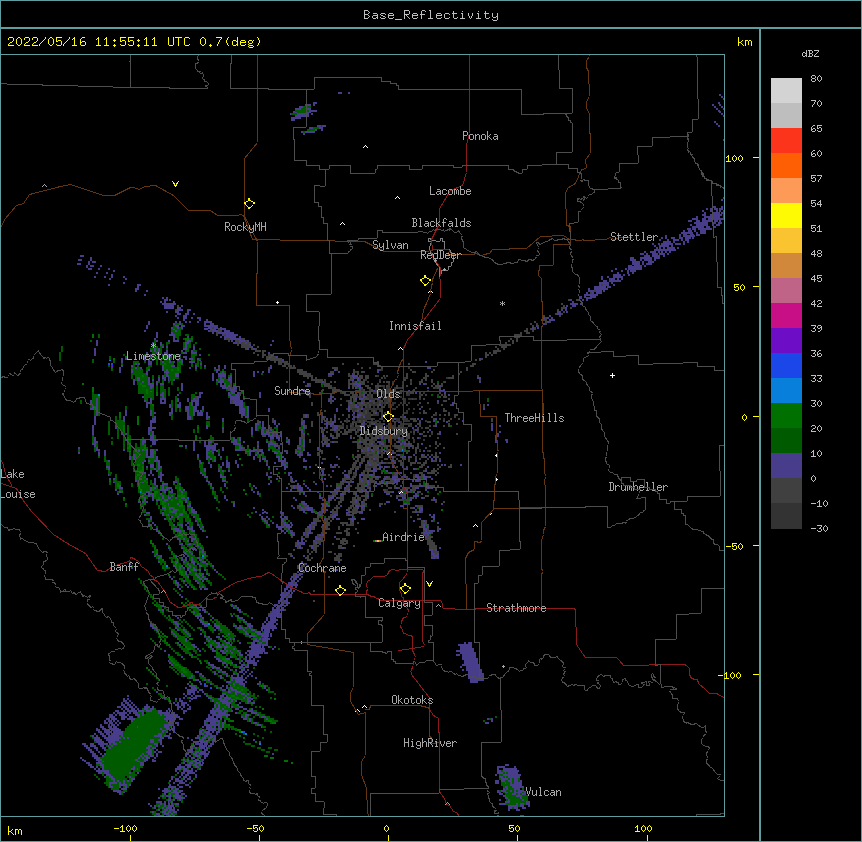Click the dark green 20-10 dBZ legend swatch
The image size is (862, 842).
[786, 441]
